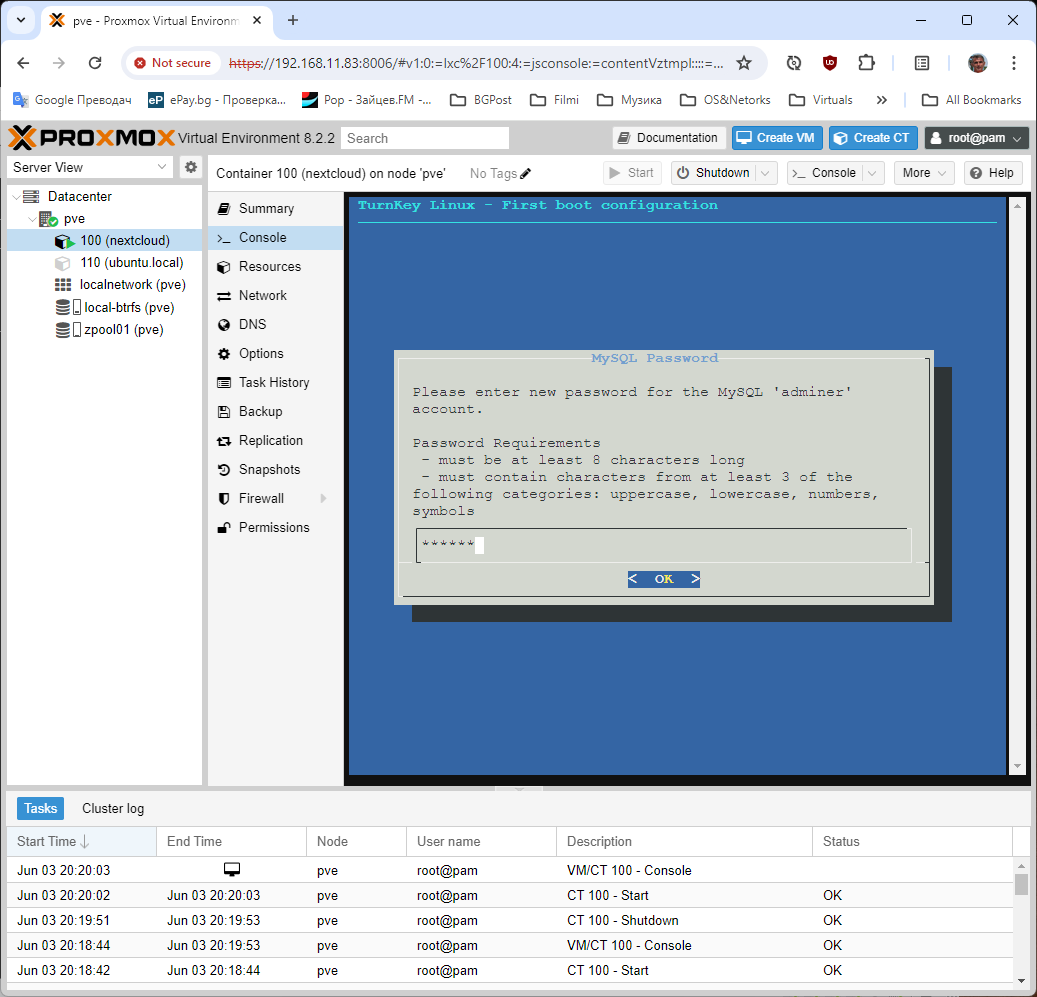Sort tasks by Start Time column
1037x997 pixels.
click(81, 842)
